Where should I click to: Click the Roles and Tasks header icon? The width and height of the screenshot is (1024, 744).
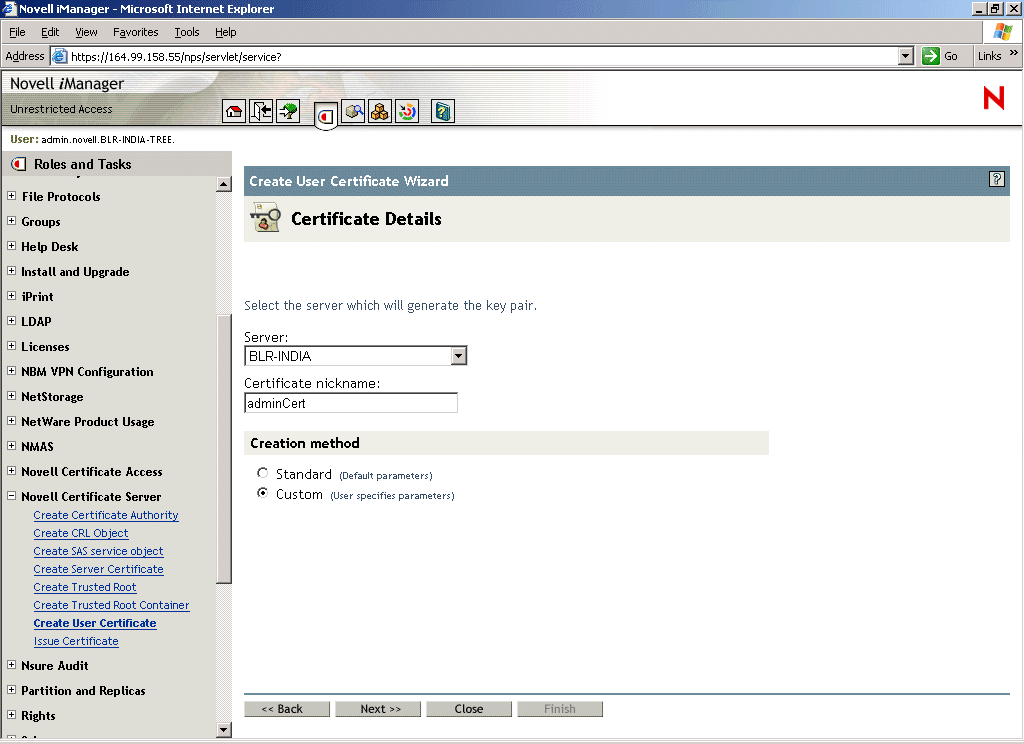pos(18,164)
